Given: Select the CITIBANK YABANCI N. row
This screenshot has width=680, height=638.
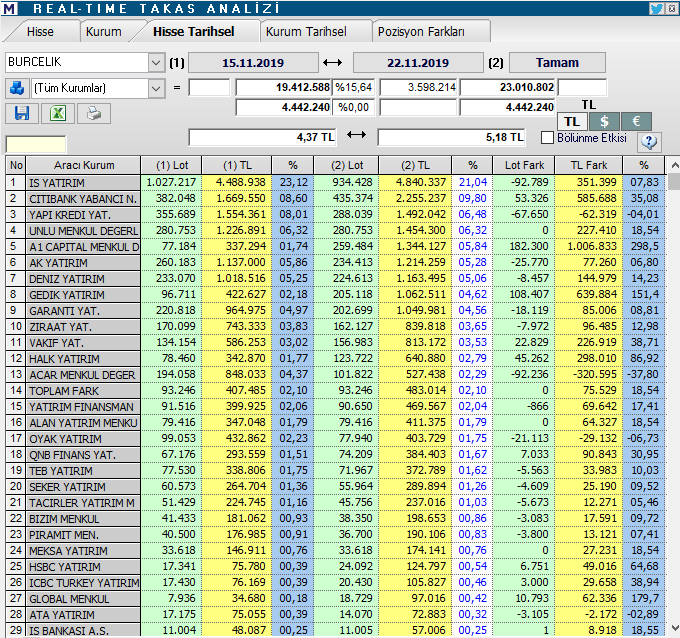Looking at the screenshot, I should [334, 198].
